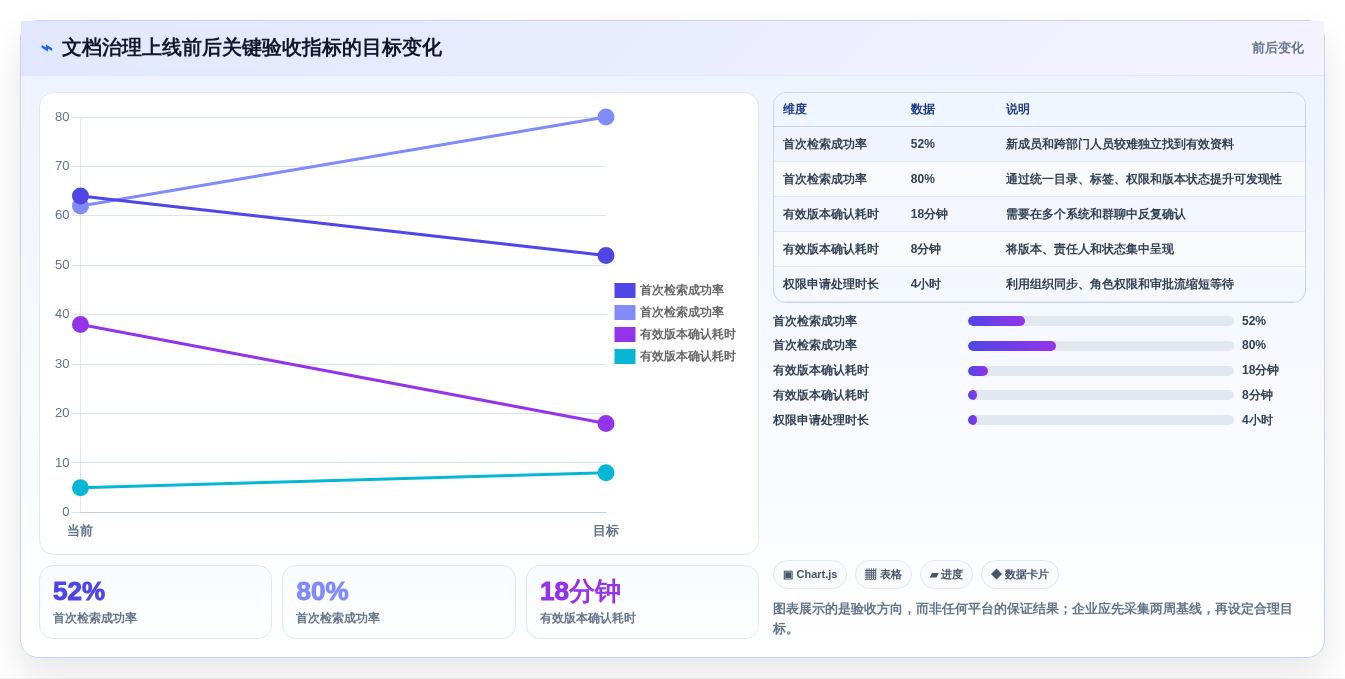Click the progress bar labeled 4小时

[x=1101, y=420]
